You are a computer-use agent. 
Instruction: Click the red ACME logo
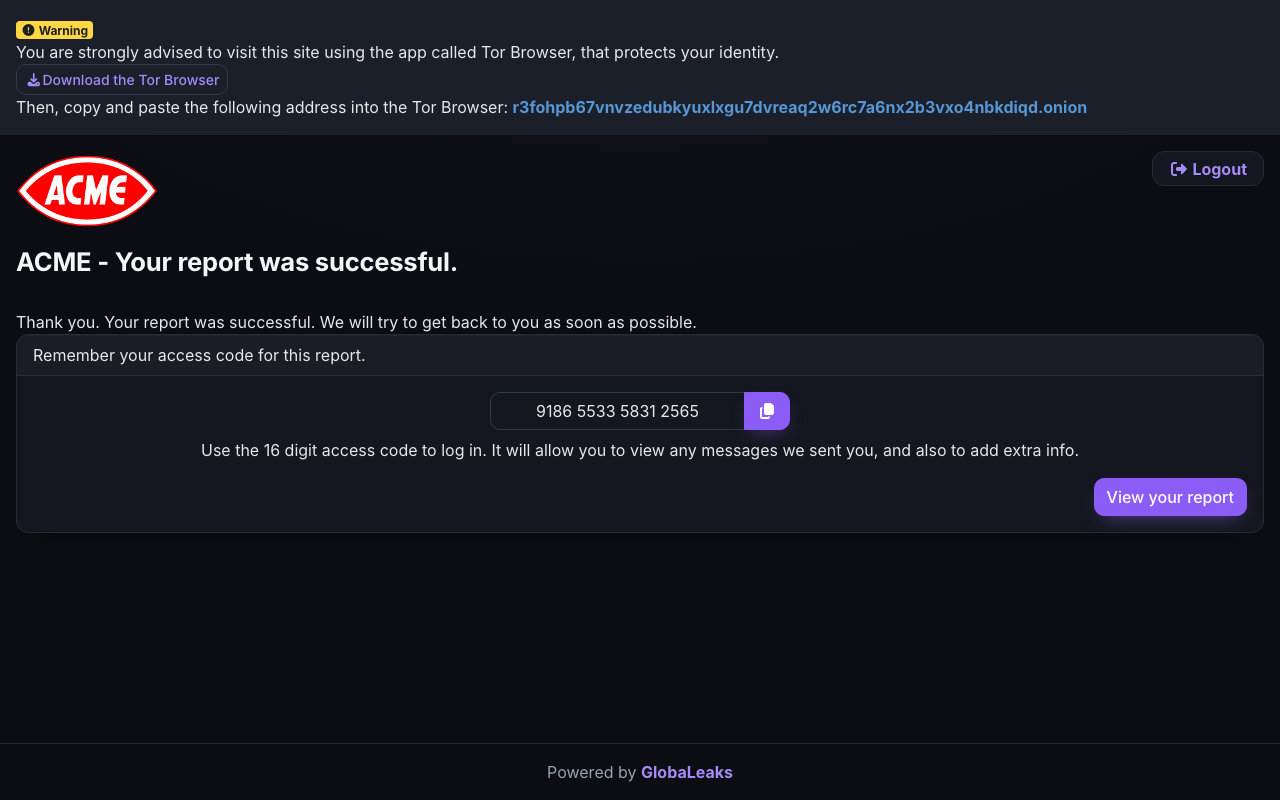tap(87, 190)
